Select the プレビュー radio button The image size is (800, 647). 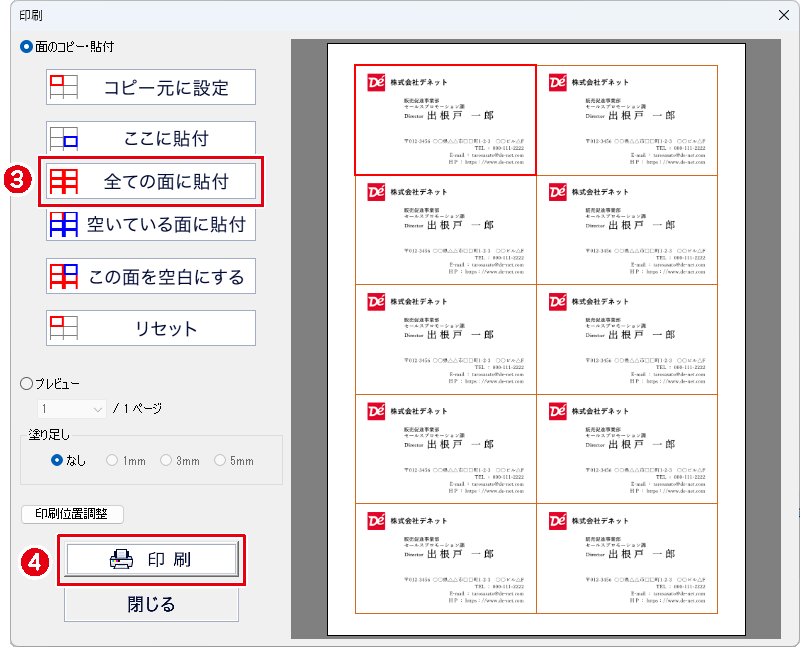click(x=26, y=383)
